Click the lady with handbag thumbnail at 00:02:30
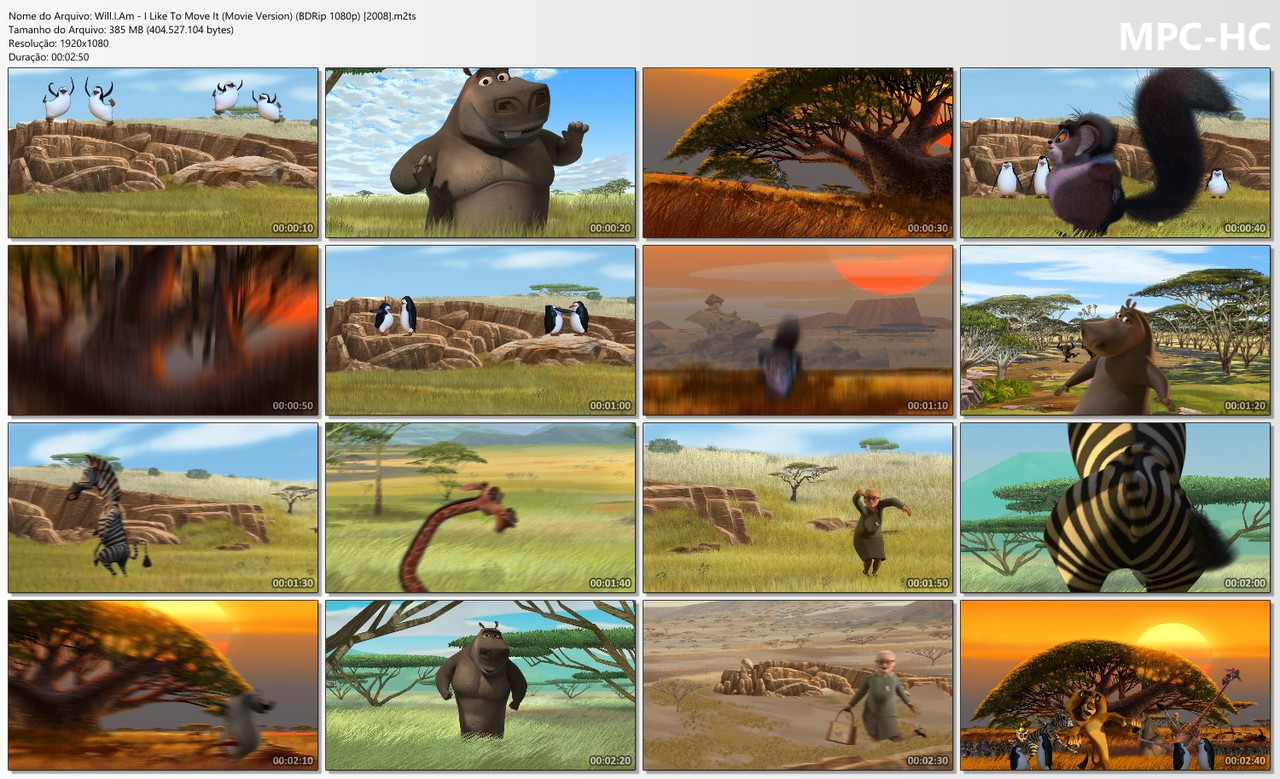 point(796,686)
